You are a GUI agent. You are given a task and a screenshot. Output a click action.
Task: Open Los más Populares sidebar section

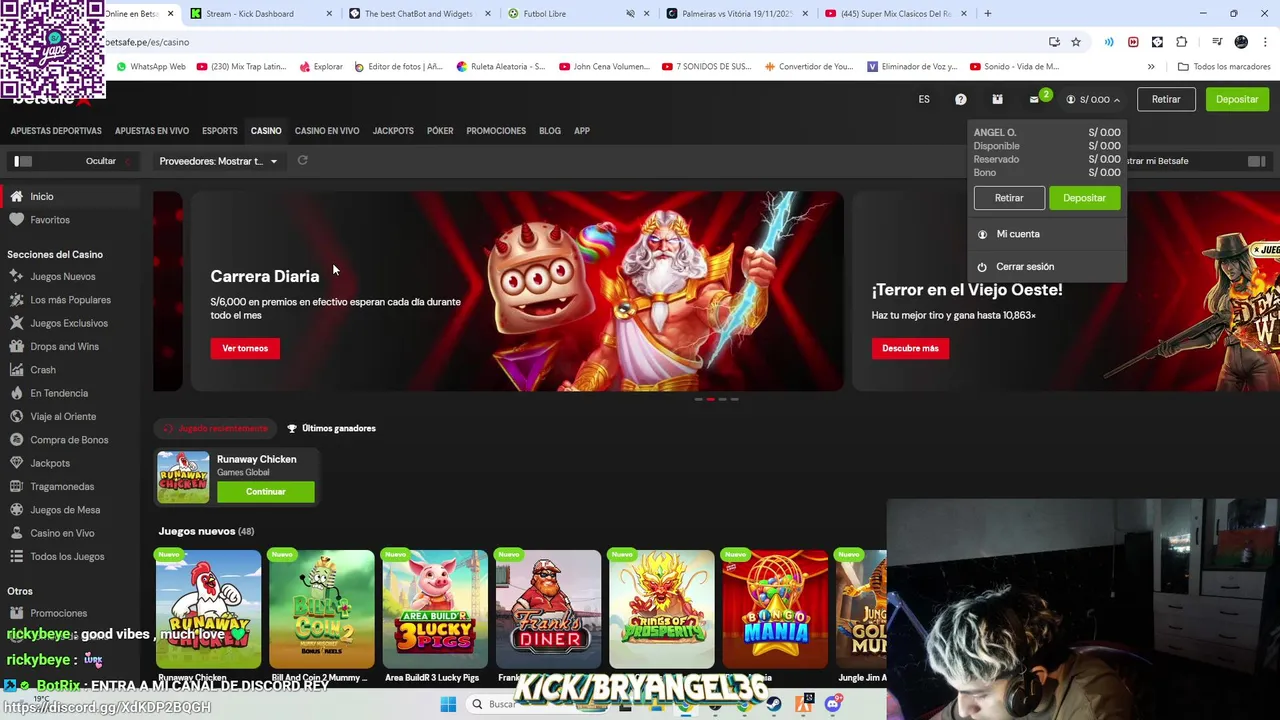point(70,300)
